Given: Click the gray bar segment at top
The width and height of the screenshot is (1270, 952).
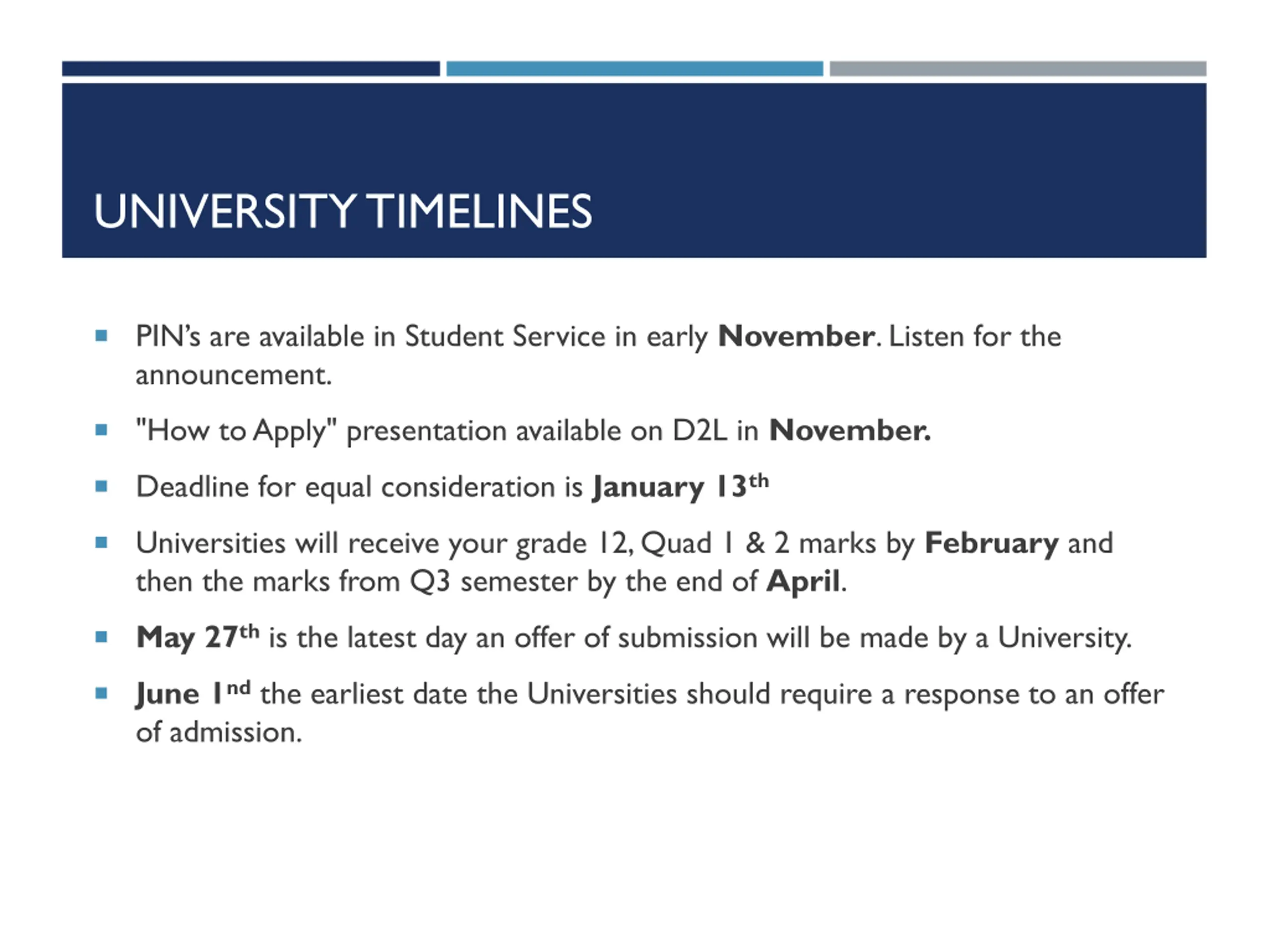Looking at the screenshot, I should point(1018,69).
